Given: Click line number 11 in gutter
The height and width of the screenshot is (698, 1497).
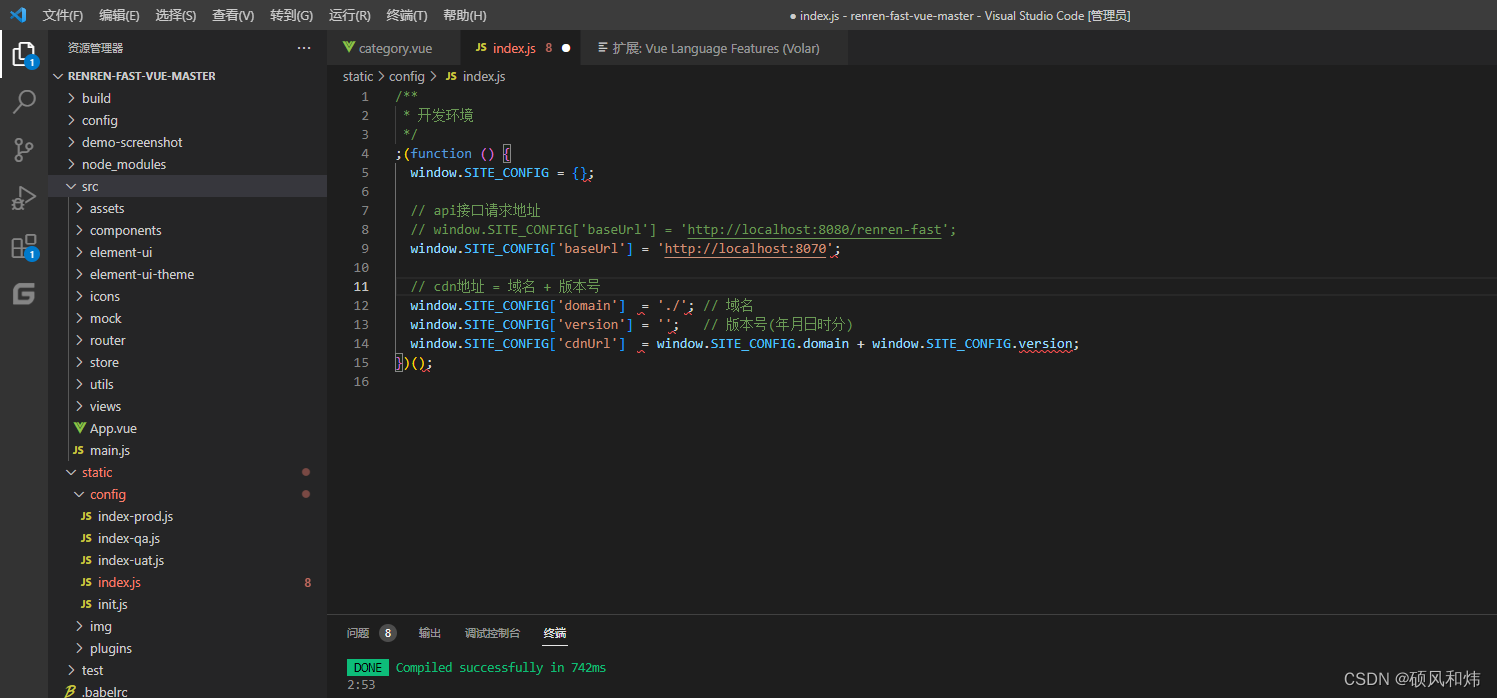Looking at the screenshot, I should point(361,287).
